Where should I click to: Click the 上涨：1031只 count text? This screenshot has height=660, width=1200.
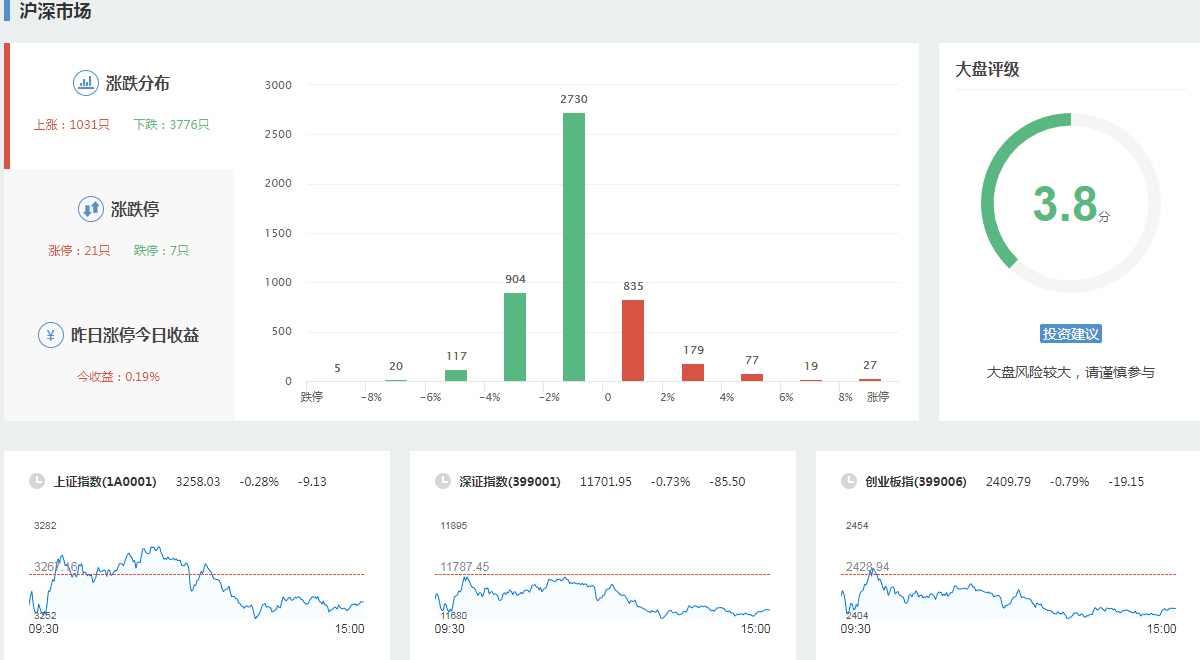(71, 125)
